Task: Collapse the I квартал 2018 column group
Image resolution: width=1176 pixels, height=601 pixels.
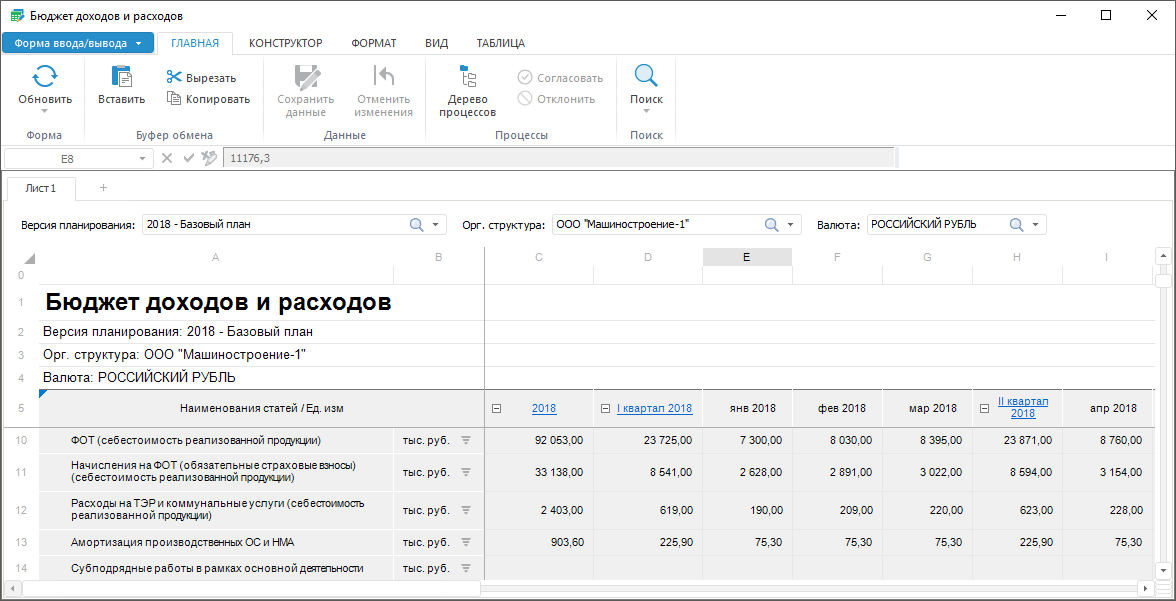Action: [x=605, y=408]
